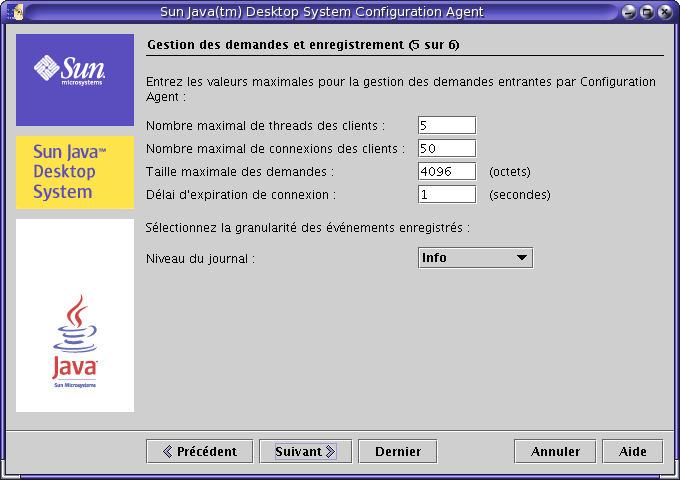Close the Configuration Agent window

tap(664, 12)
